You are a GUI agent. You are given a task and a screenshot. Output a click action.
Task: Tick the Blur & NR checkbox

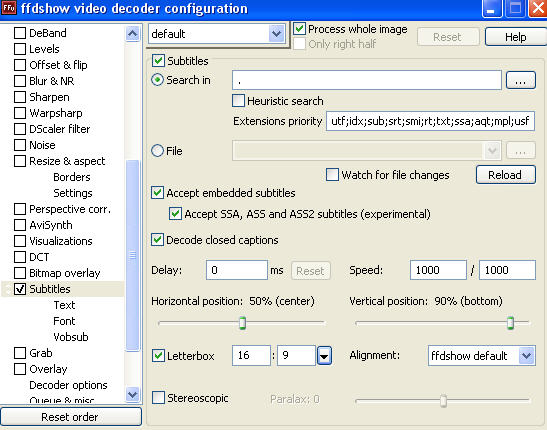20,81
